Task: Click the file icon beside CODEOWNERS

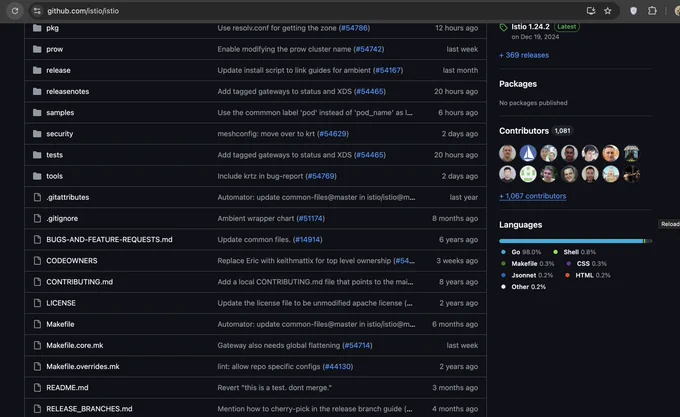Action: (37, 261)
